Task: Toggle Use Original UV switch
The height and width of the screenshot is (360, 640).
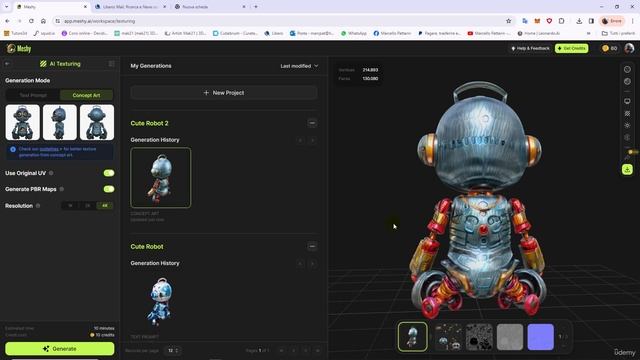Action: (109, 173)
